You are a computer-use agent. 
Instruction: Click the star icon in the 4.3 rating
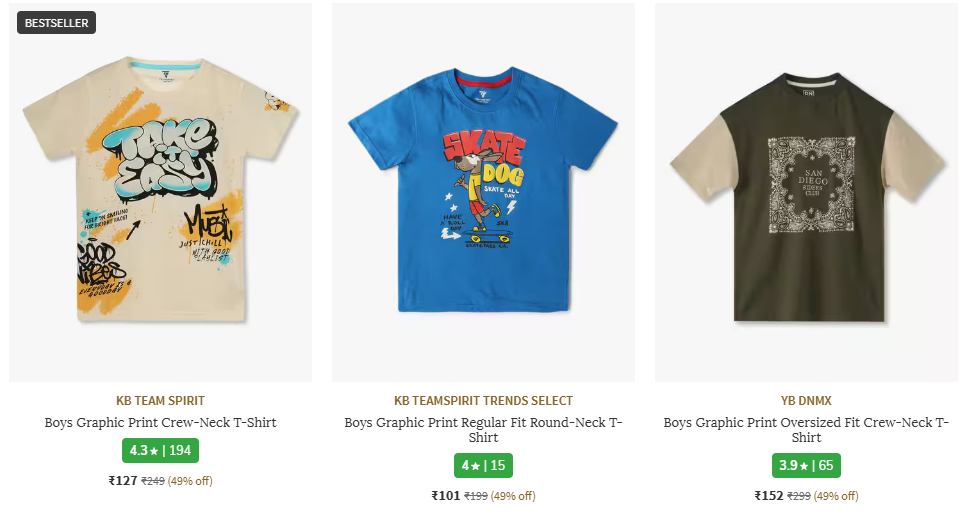coord(154,451)
